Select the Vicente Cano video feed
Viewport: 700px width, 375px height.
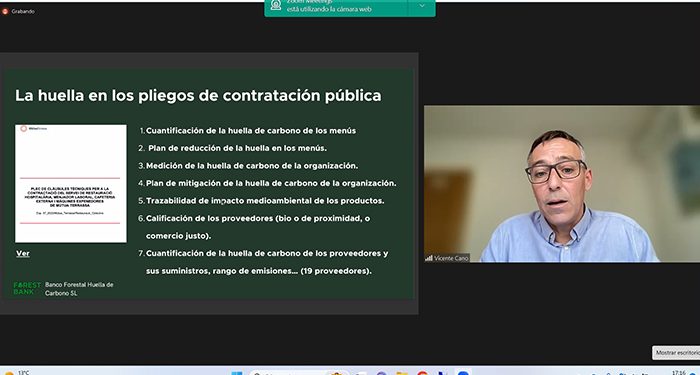(x=562, y=183)
